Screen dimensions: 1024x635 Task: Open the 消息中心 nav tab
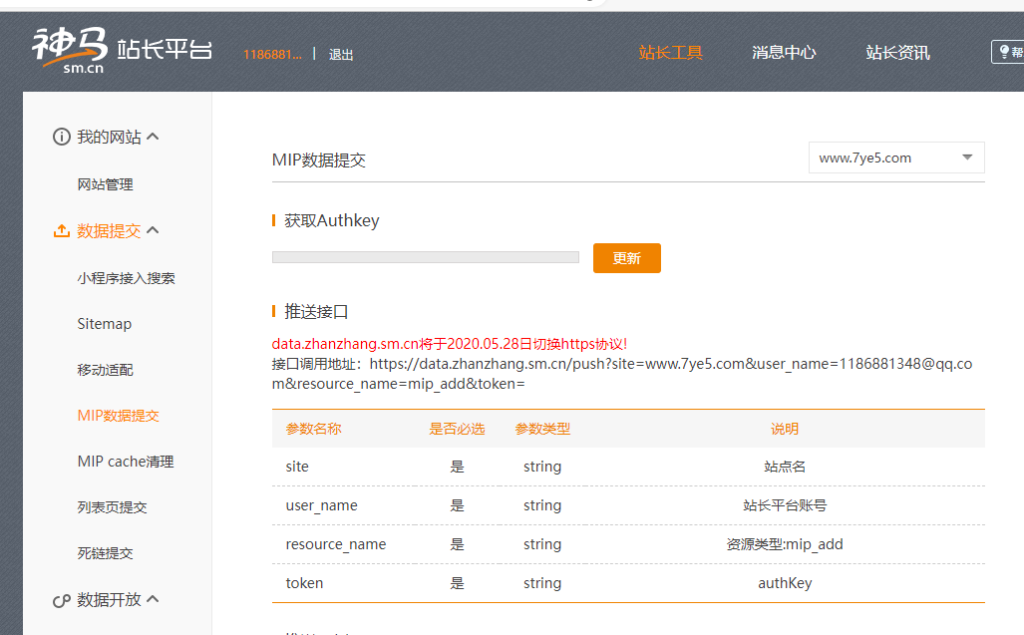coord(784,52)
